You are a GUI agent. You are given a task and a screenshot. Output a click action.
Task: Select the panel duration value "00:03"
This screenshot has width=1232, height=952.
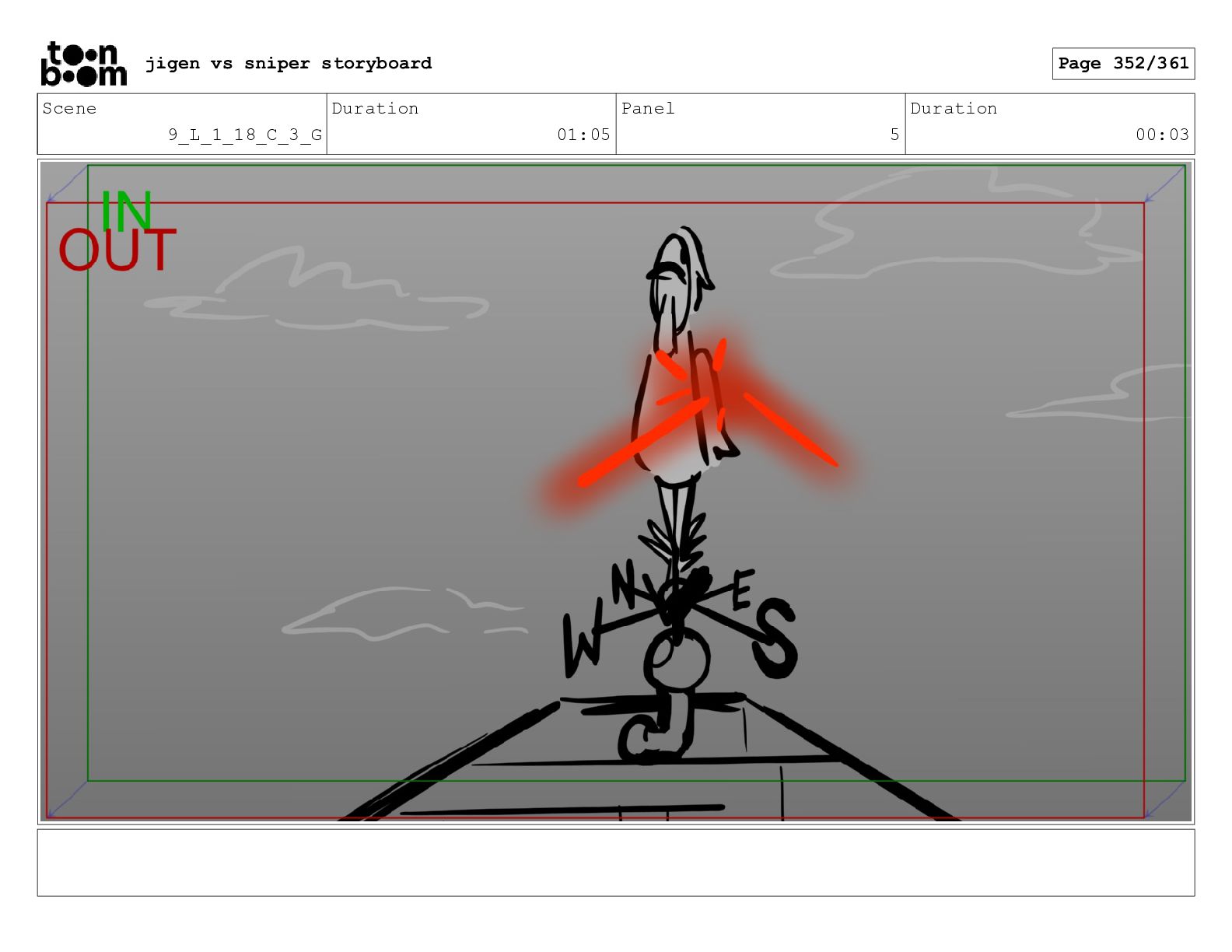tap(1162, 135)
